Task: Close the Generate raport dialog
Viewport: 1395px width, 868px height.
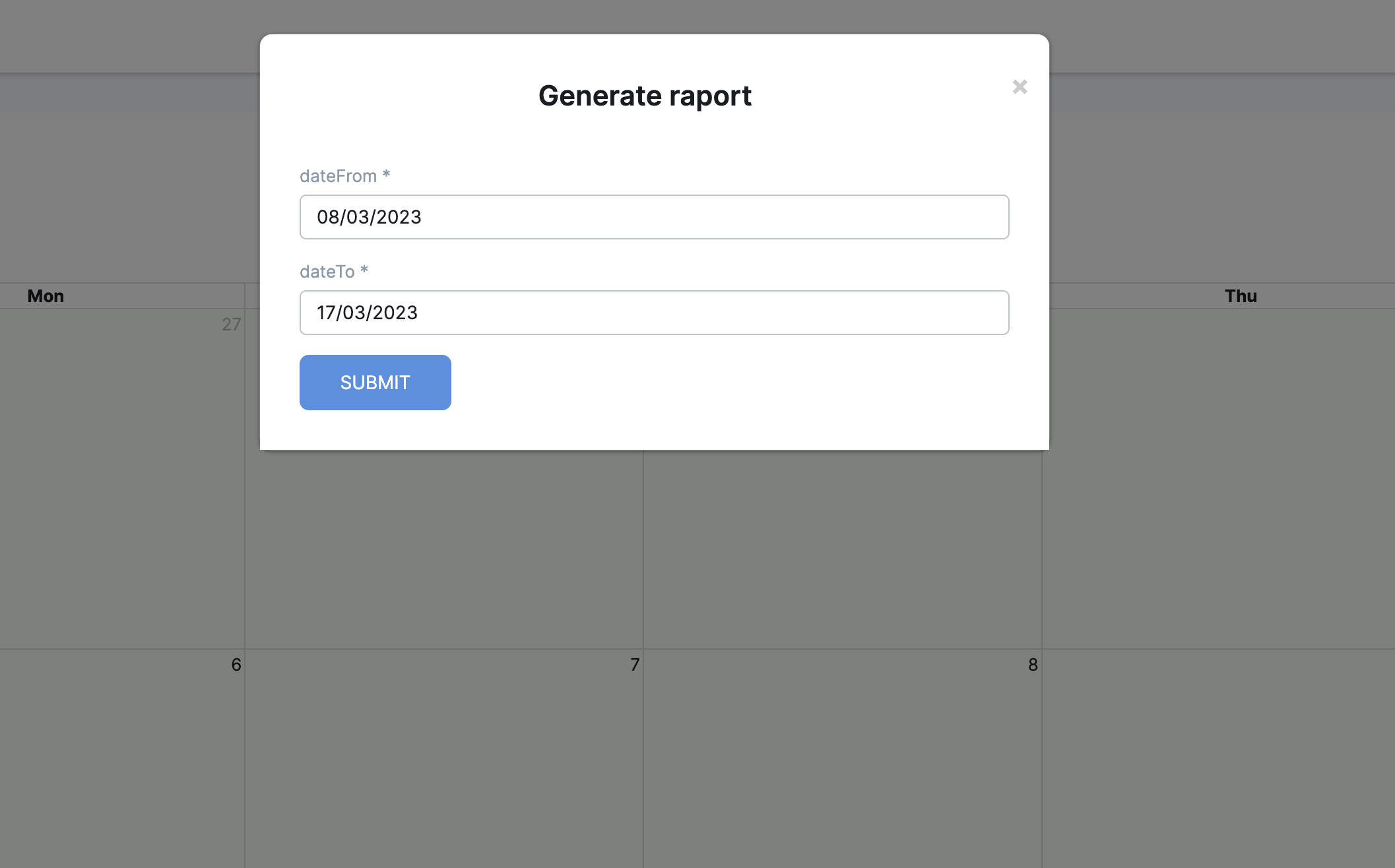Action: tap(1020, 87)
